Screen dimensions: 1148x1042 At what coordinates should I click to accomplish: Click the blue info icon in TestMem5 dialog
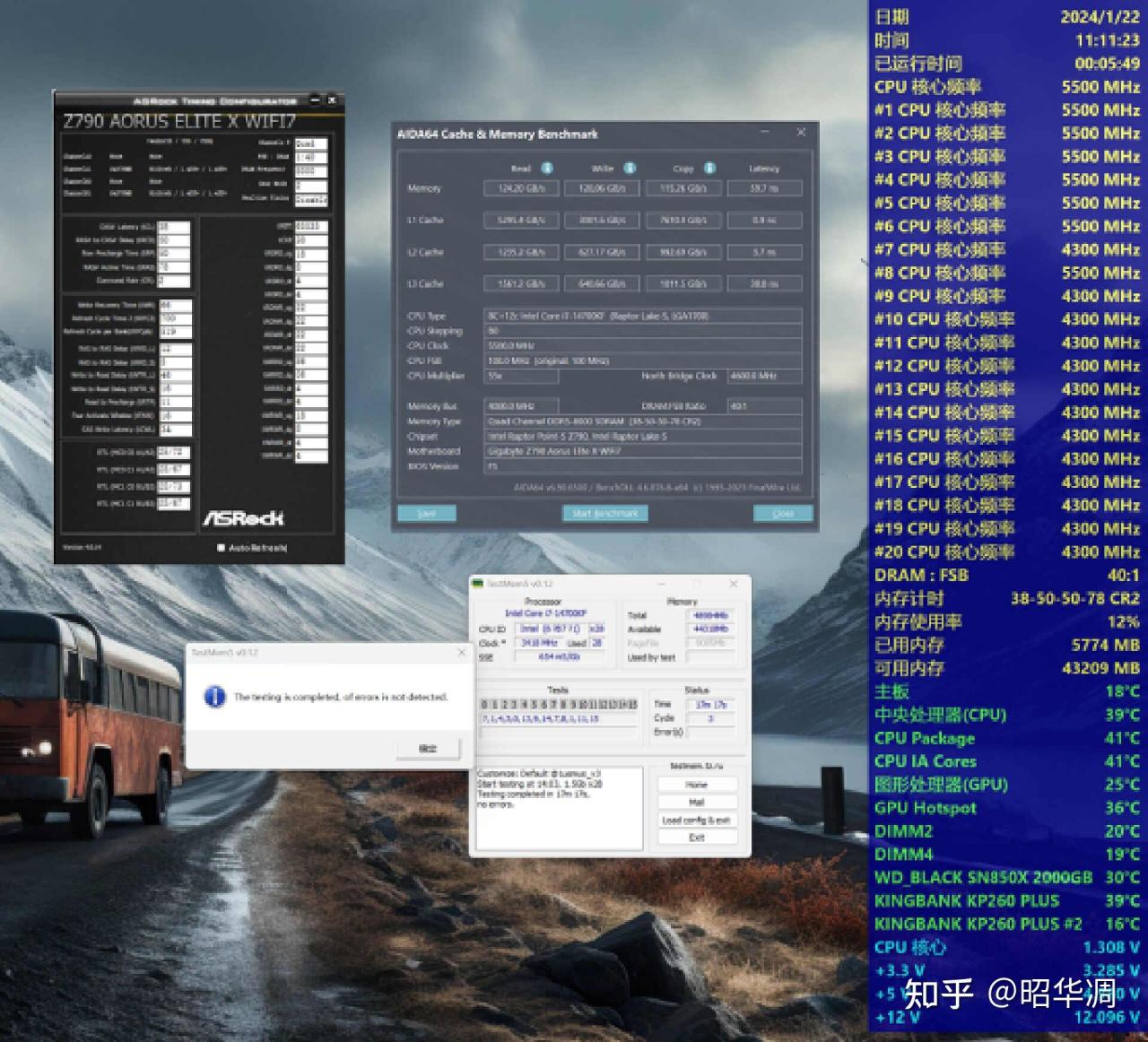coord(215,697)
